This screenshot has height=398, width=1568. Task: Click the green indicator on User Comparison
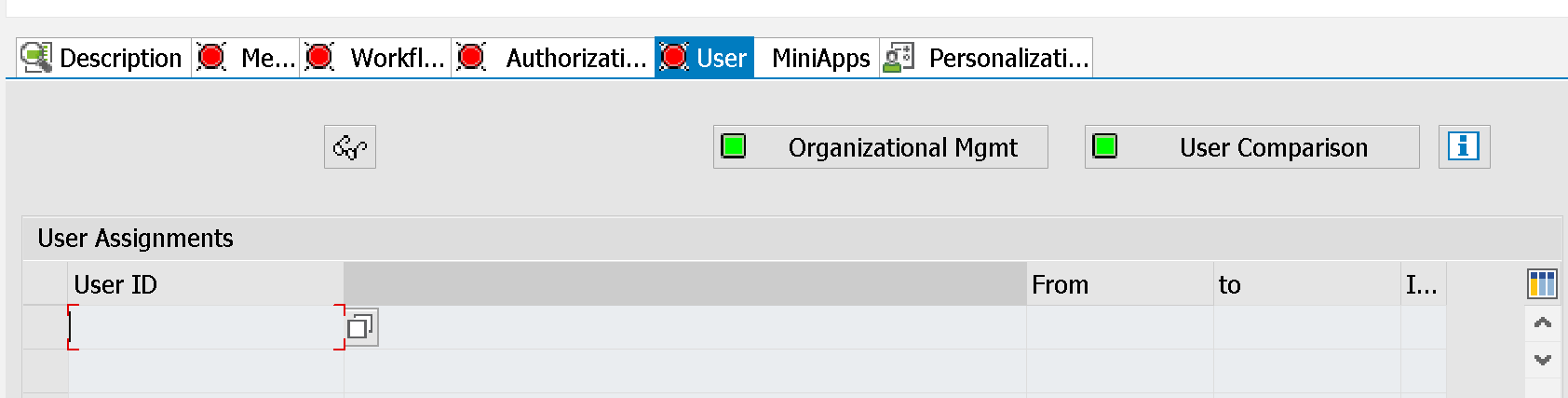point(1105,146)
